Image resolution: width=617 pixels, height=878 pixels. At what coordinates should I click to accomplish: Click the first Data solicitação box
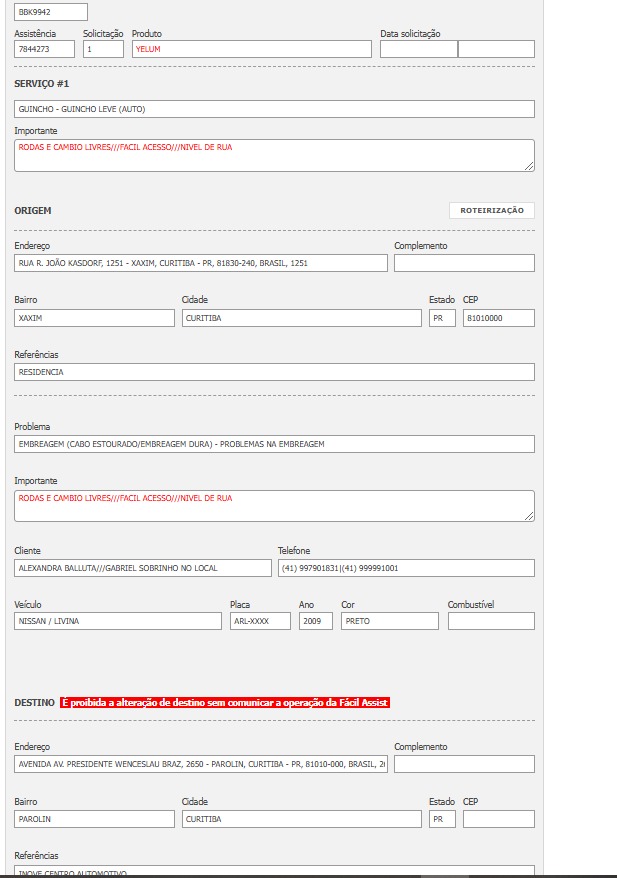(x=419, y=49)
